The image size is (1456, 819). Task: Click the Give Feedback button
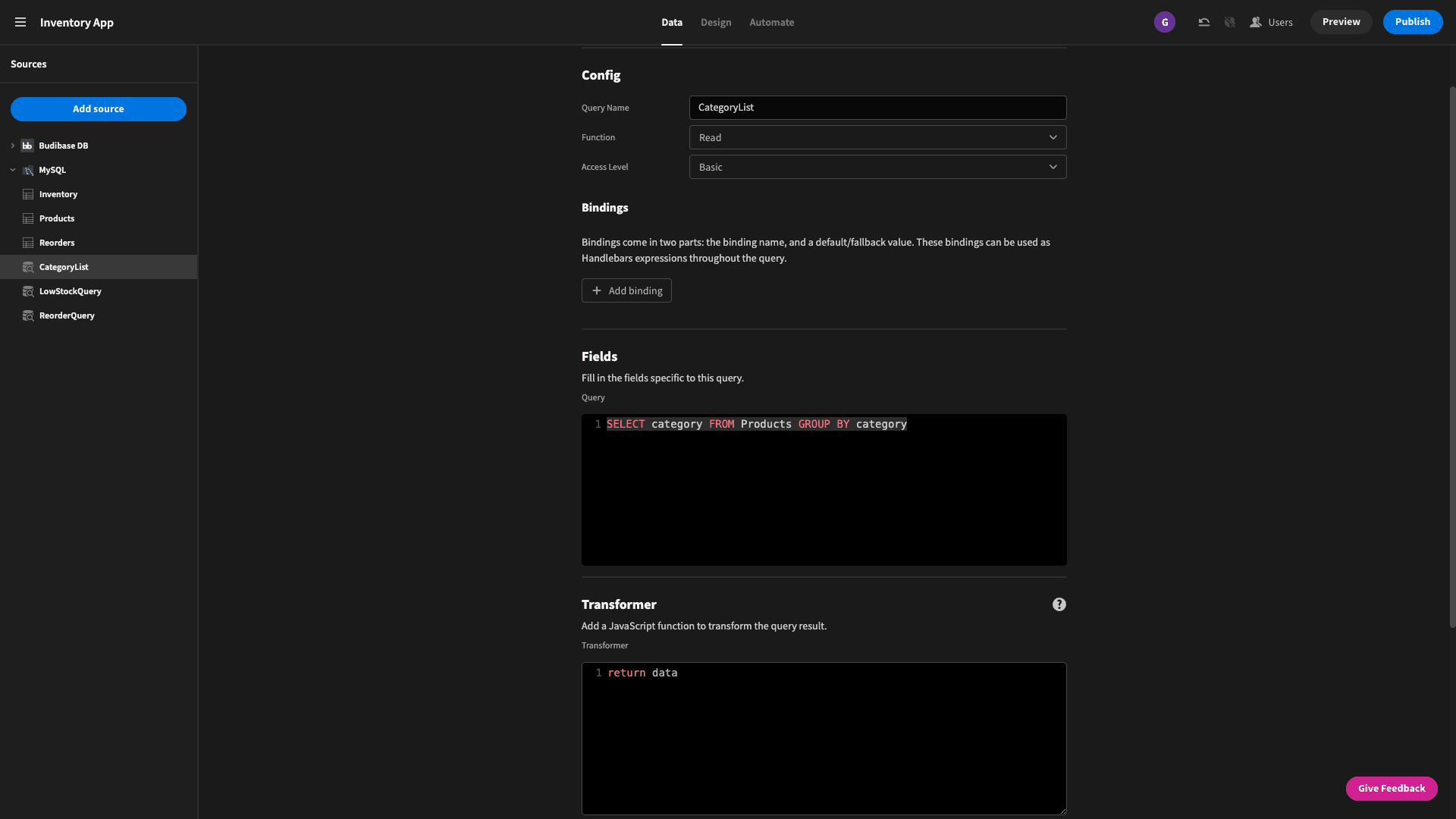tap(1391, 789)
